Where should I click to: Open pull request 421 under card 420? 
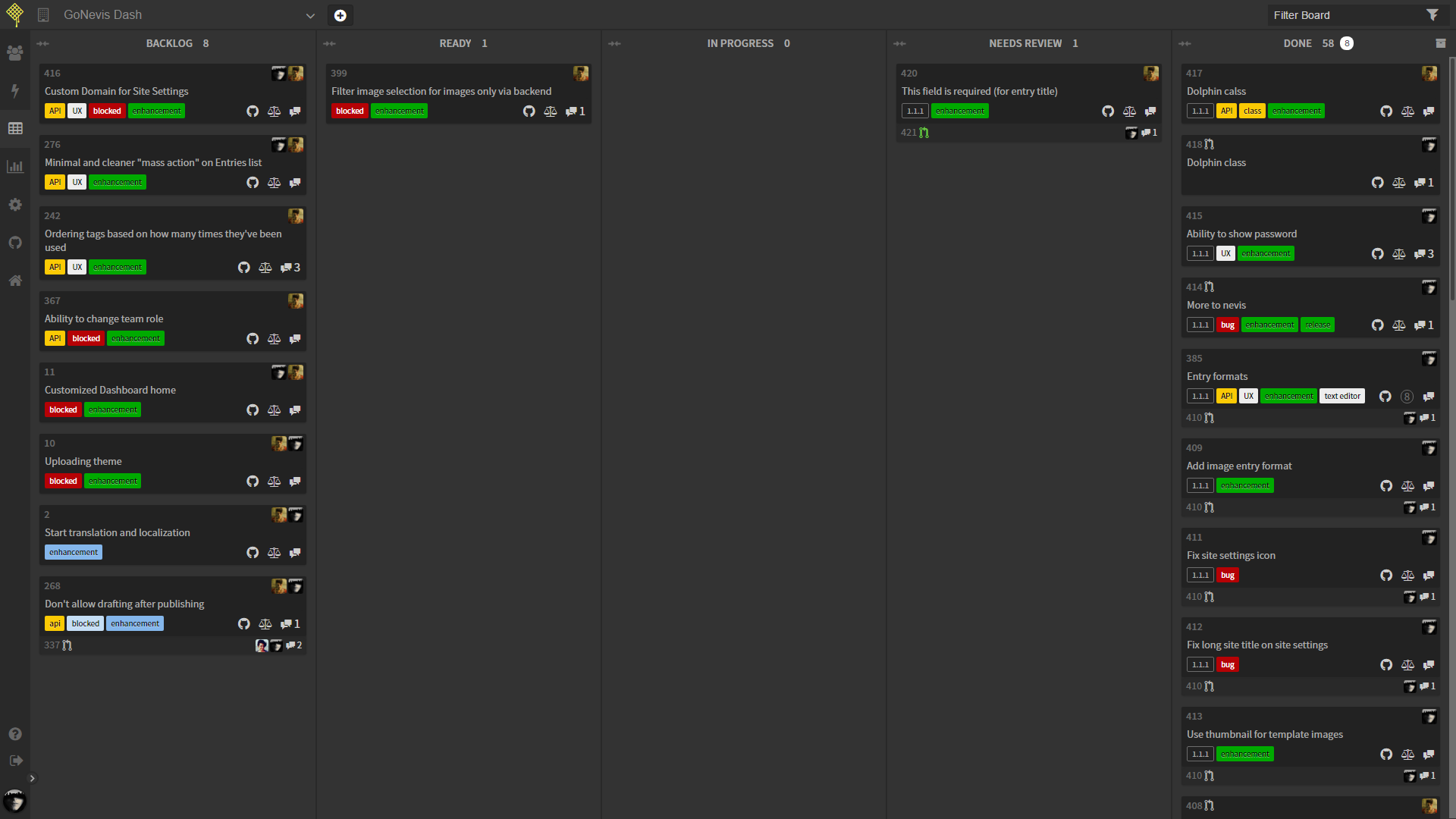pyautogui.click(x=914, y=133)
